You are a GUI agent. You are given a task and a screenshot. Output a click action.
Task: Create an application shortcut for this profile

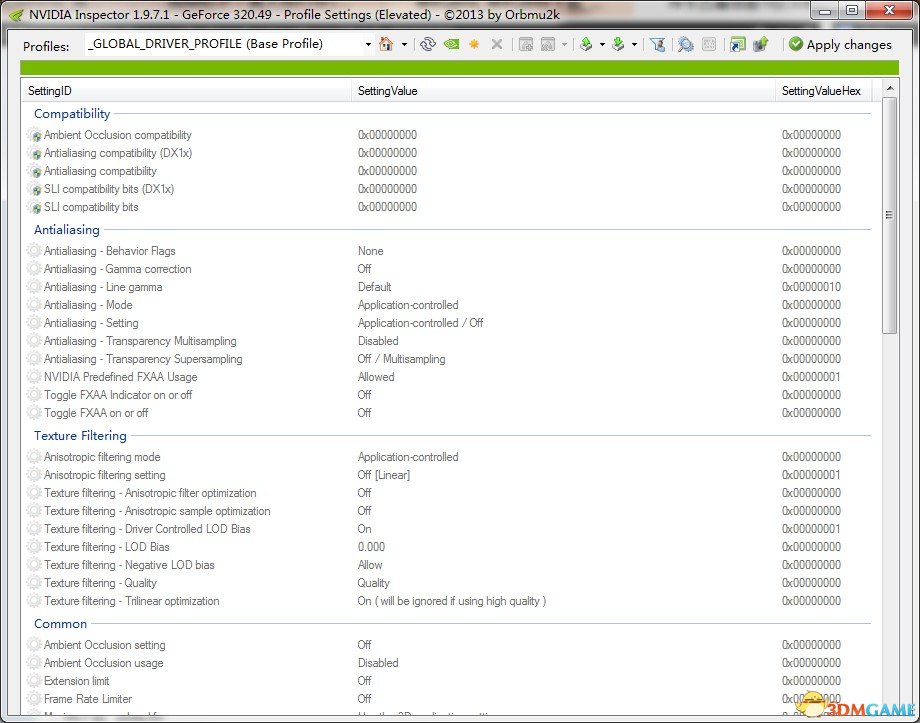[x=738, y=44]
